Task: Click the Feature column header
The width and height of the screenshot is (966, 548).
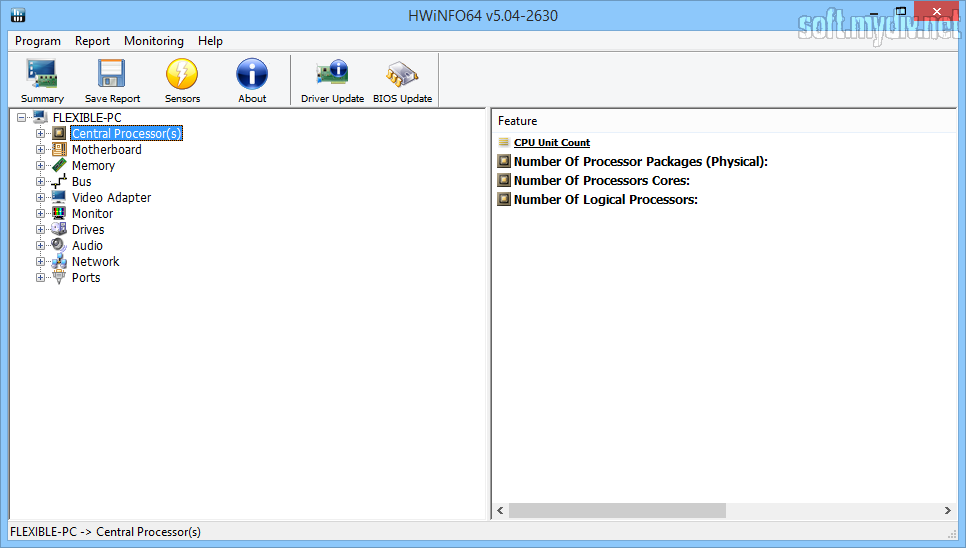Action: (x=724, y=121)
